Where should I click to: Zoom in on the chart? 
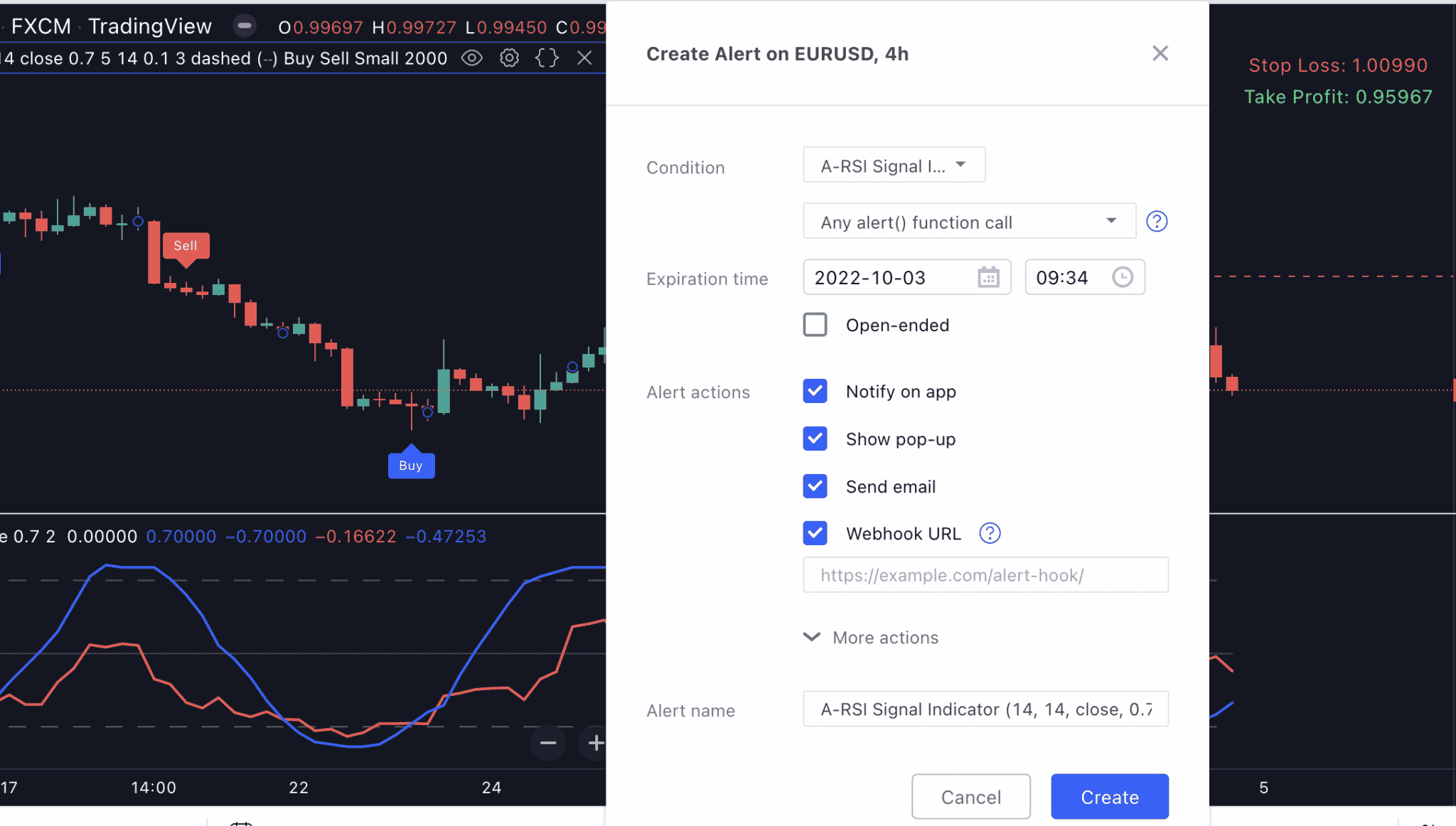[x=595, y=743]
